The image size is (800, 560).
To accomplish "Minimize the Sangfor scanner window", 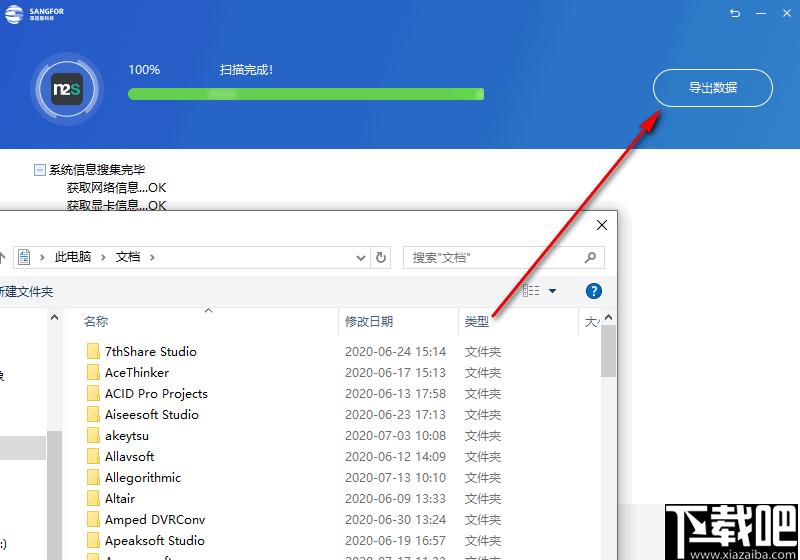I will coord(761,13).
